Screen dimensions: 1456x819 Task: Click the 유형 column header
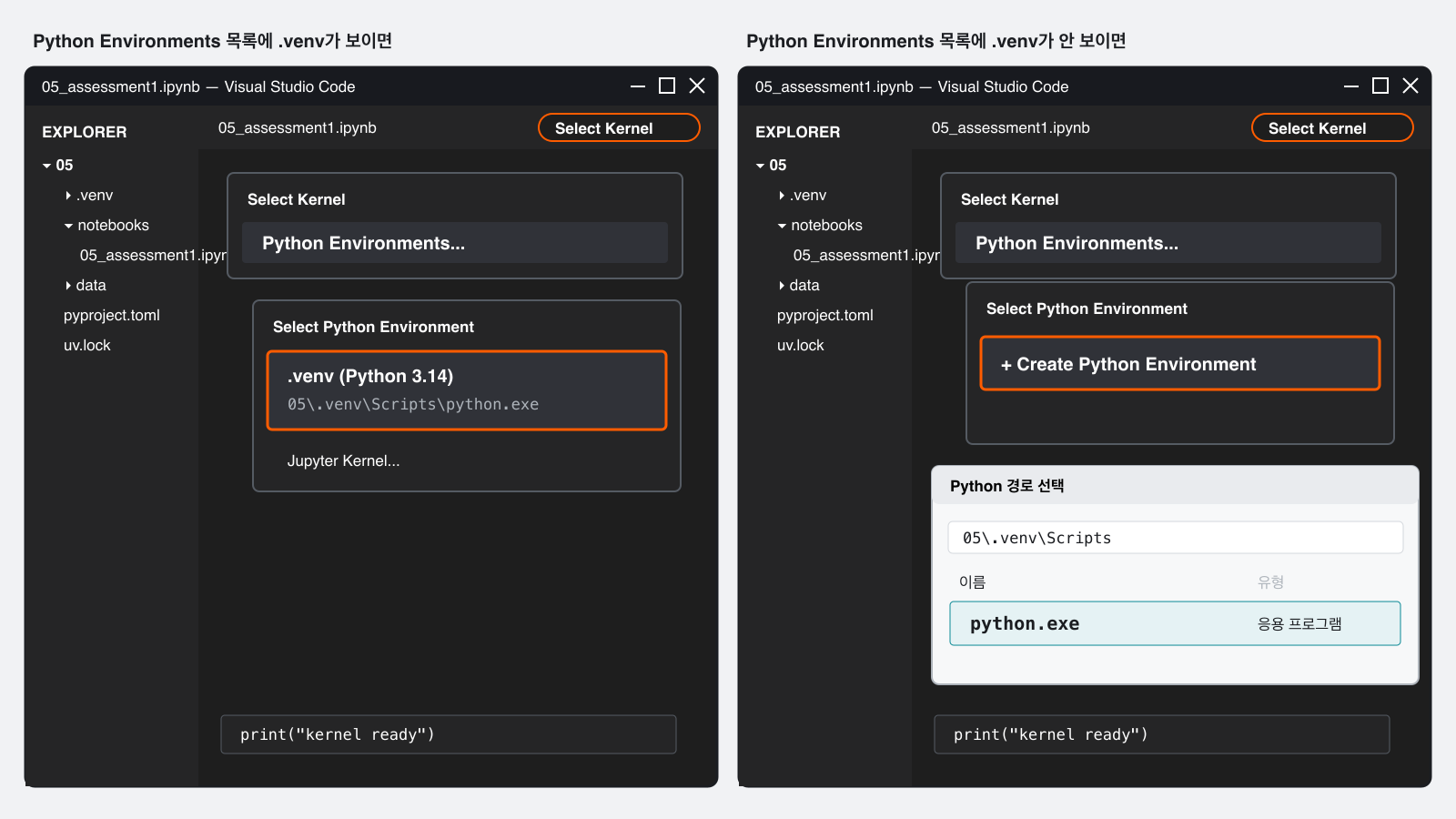pyautogui.click(x=1270, y=581)
